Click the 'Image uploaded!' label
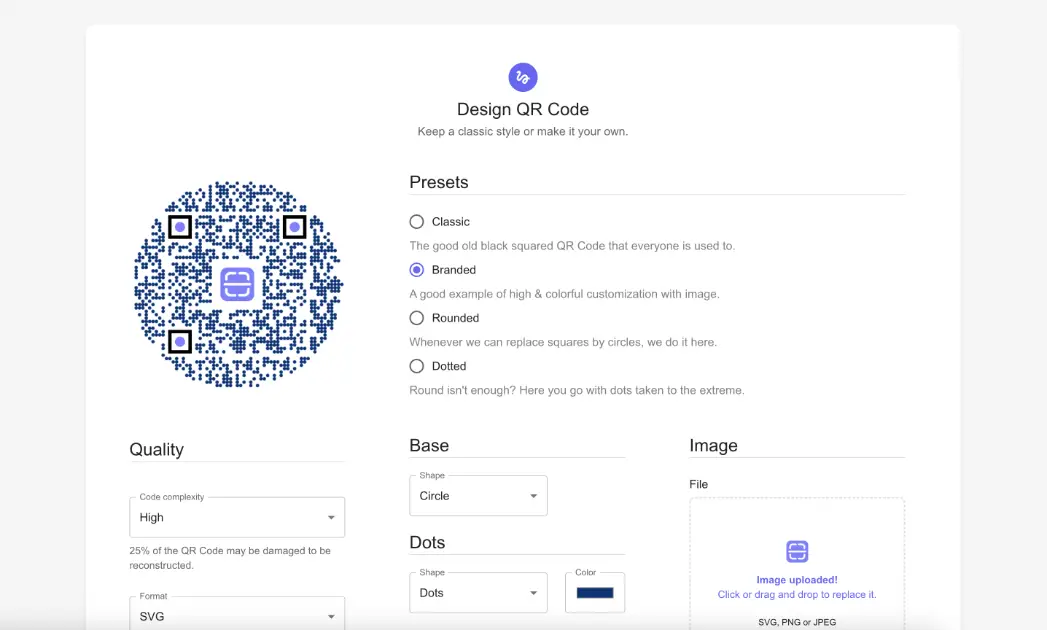The width and height of the screenshot is (1047, 630). (x=796, y=580)
